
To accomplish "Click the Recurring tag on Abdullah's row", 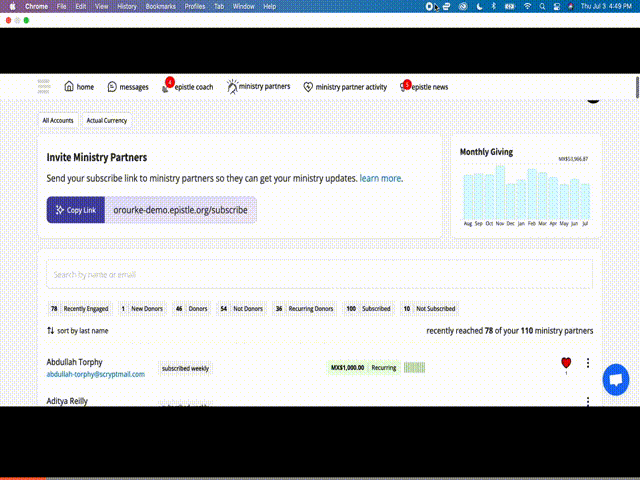I will click(384, 367).
